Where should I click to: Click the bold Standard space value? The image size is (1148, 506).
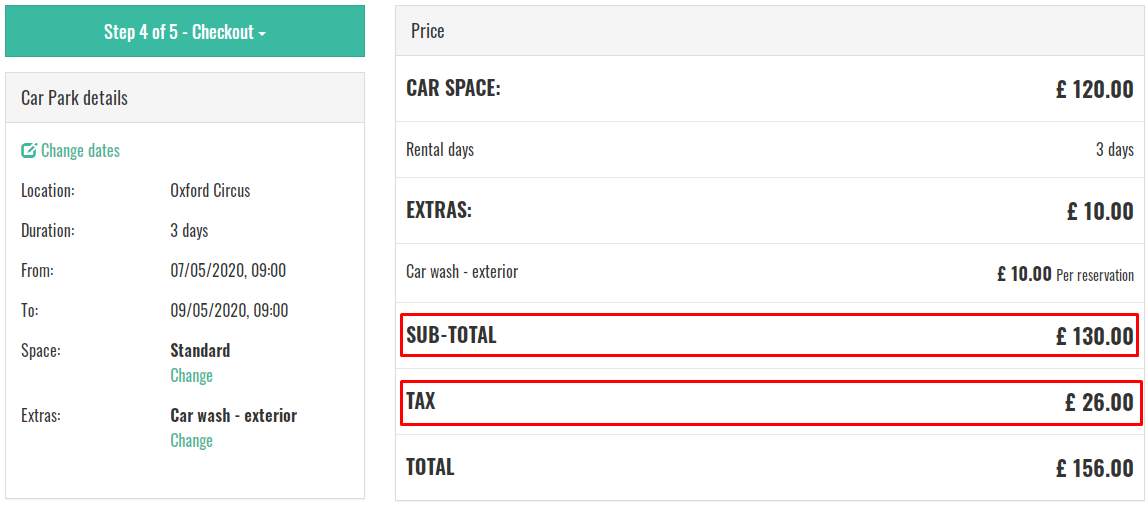(x=200, y=350)
